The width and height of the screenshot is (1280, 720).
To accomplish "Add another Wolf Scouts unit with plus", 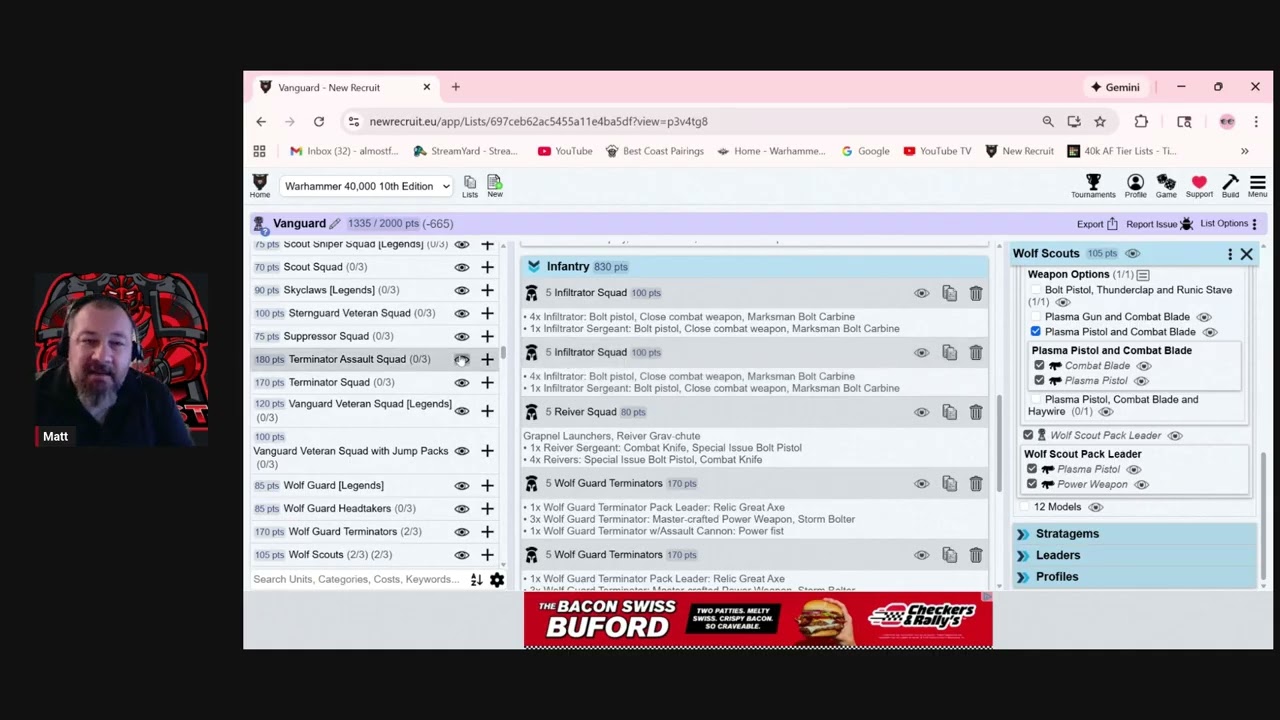I will (487, 554).
